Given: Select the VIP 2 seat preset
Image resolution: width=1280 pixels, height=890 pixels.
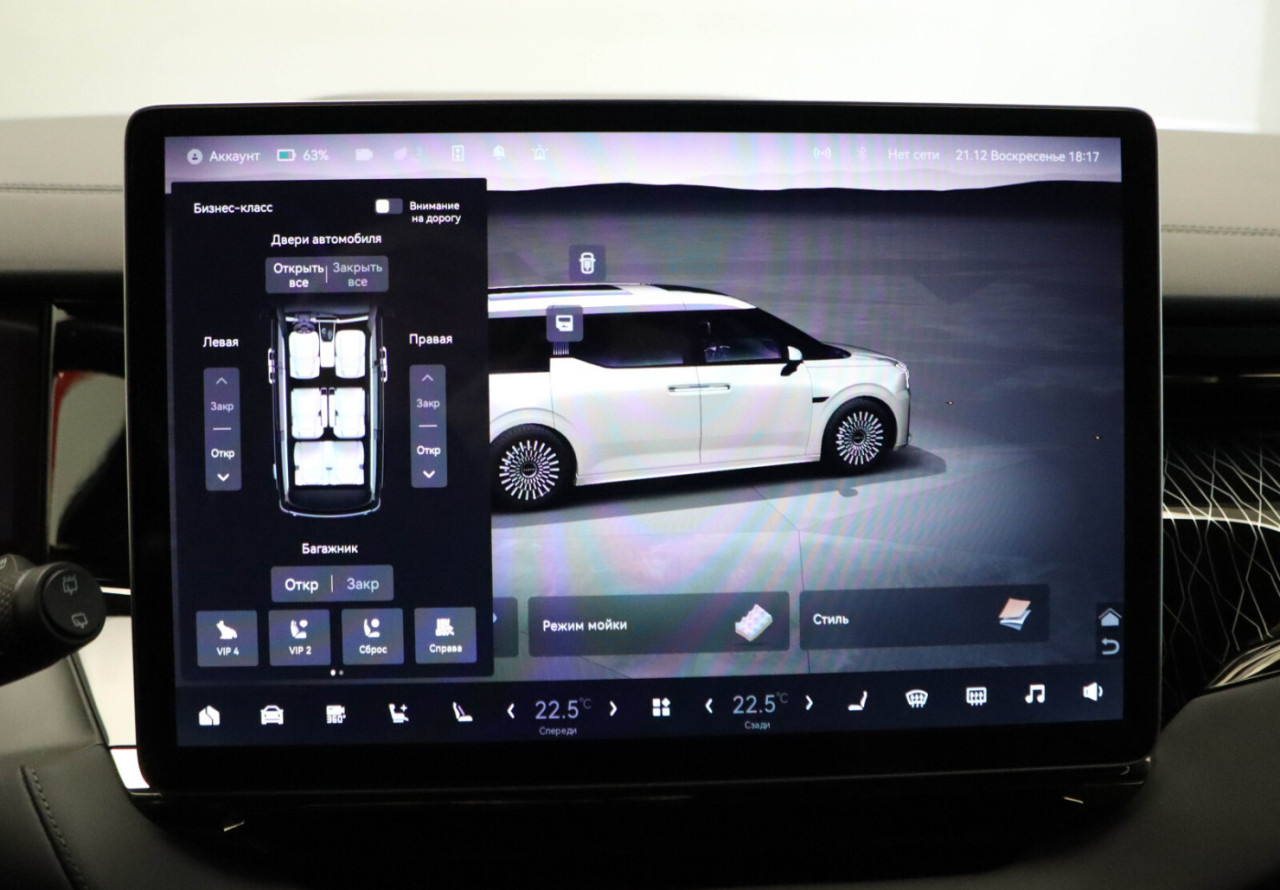Looking at the screenshot, I should coord(299,637).
